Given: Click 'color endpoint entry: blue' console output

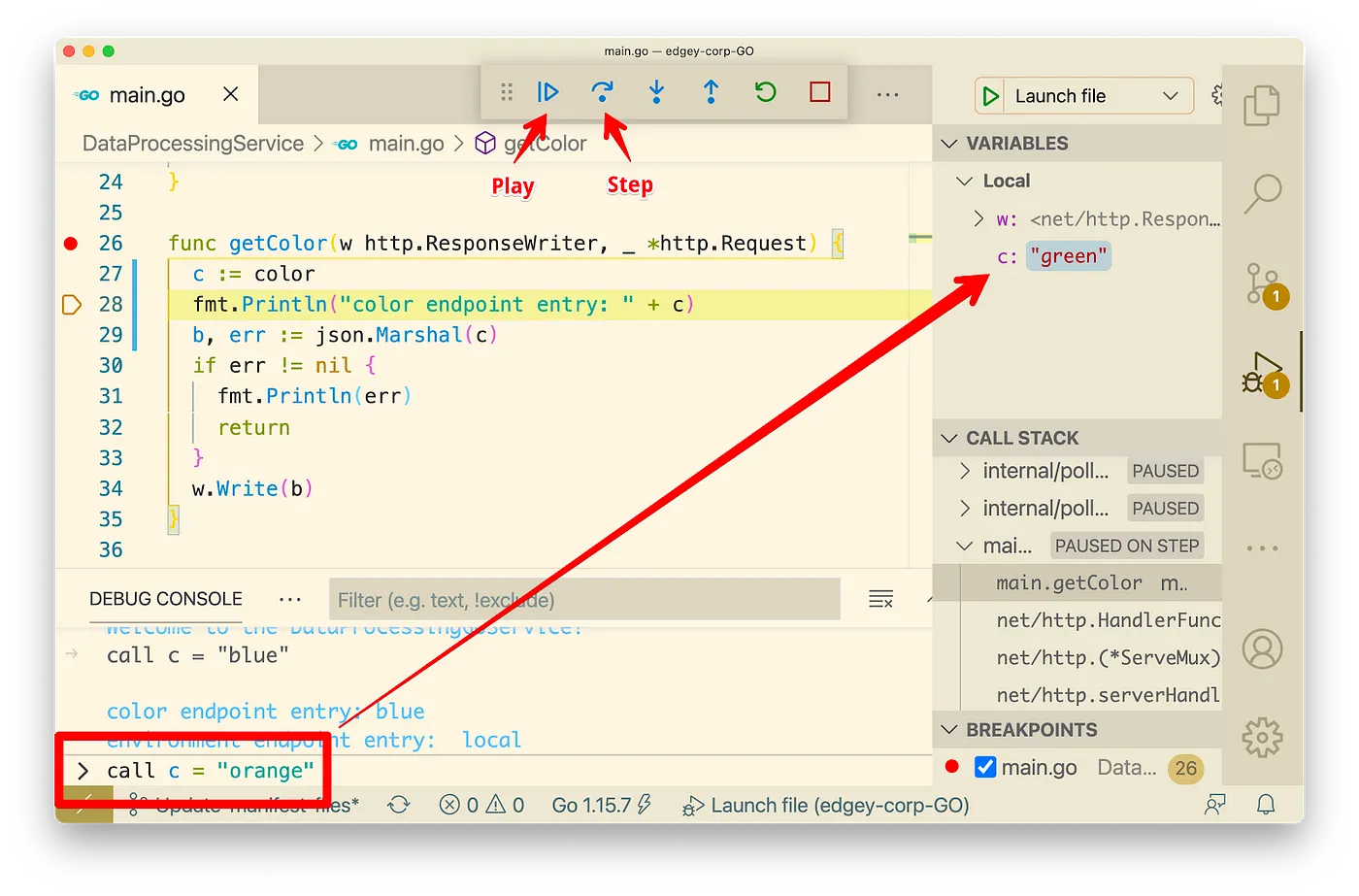Looking at the screenshot, I should 266,712.
